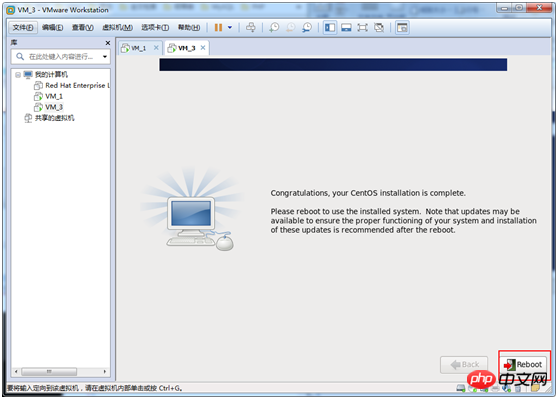Take a snapshot of this virtual machine

pyautogui.click(x=274, y=27)
